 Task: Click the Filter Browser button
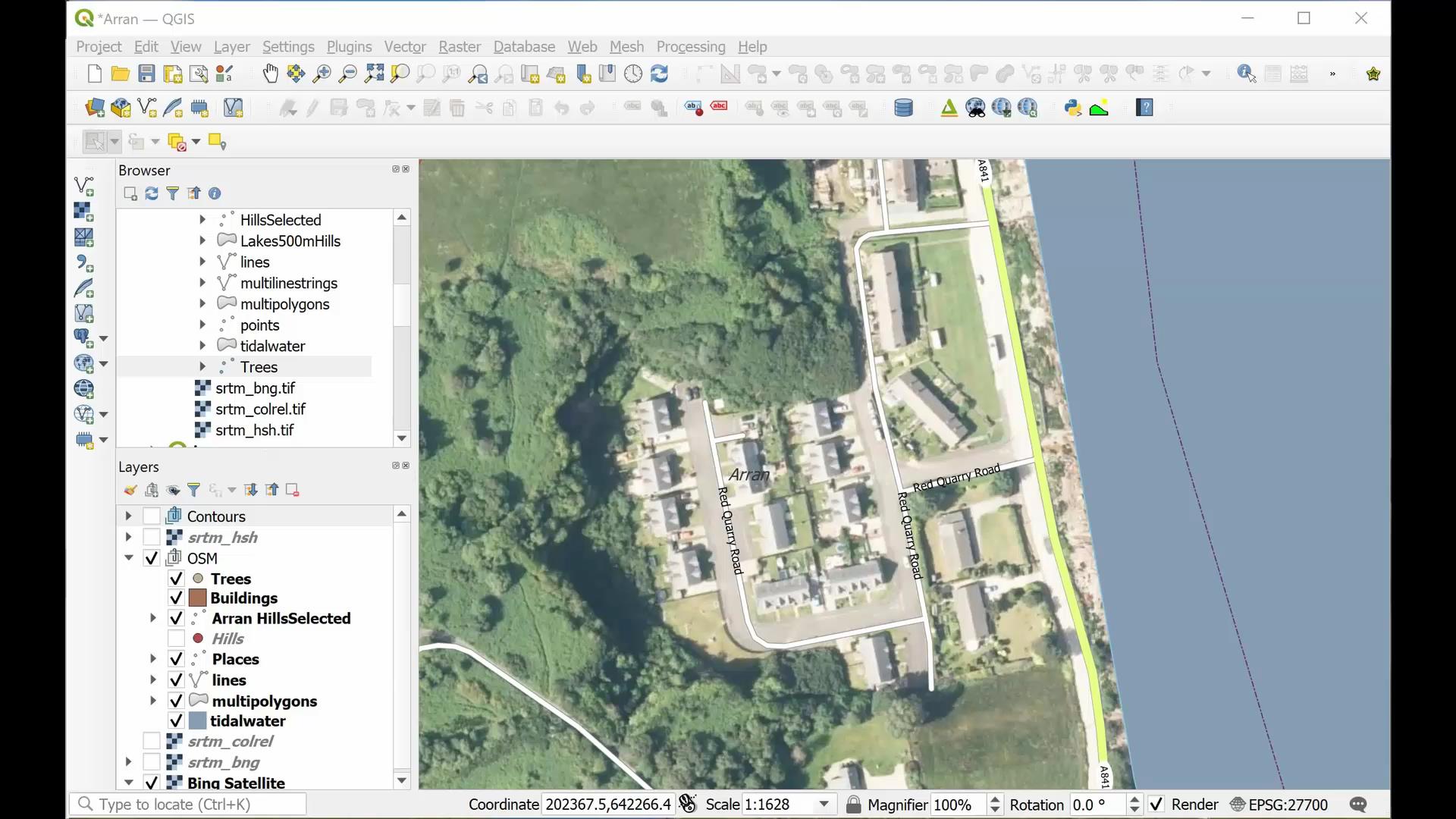coord(172,193)
